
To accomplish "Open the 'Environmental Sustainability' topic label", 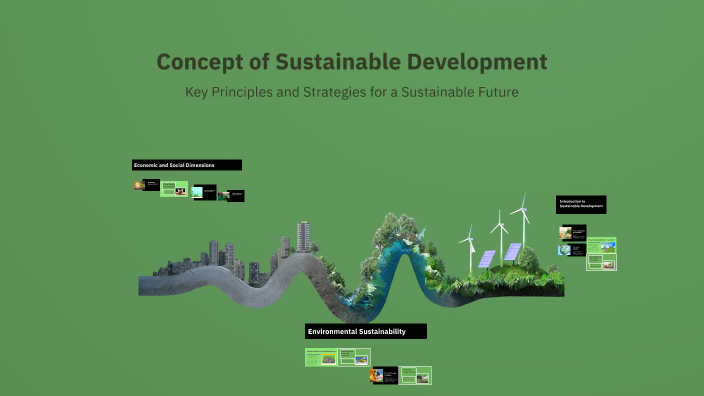I will (x=365, y=331).
